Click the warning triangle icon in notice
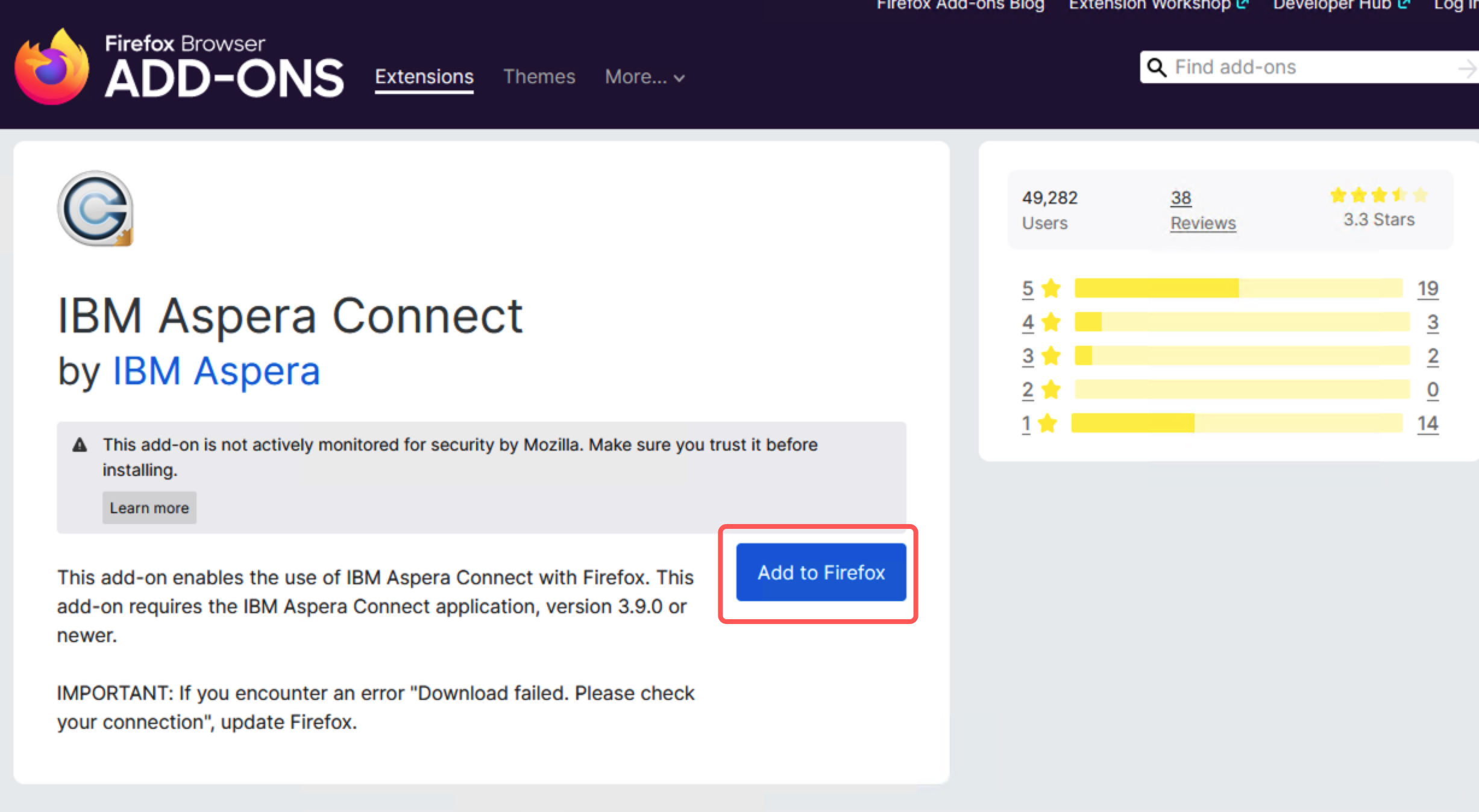 click(80, 445)
